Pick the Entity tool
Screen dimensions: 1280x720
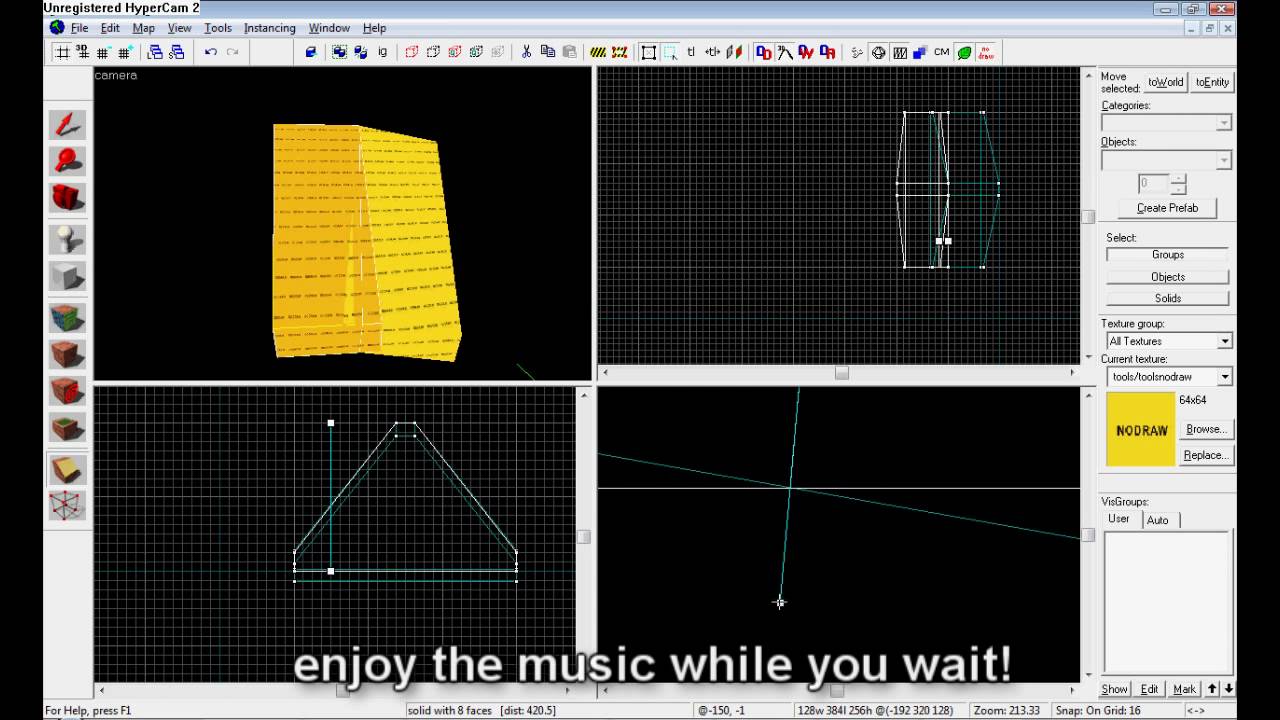coord(67,240)
